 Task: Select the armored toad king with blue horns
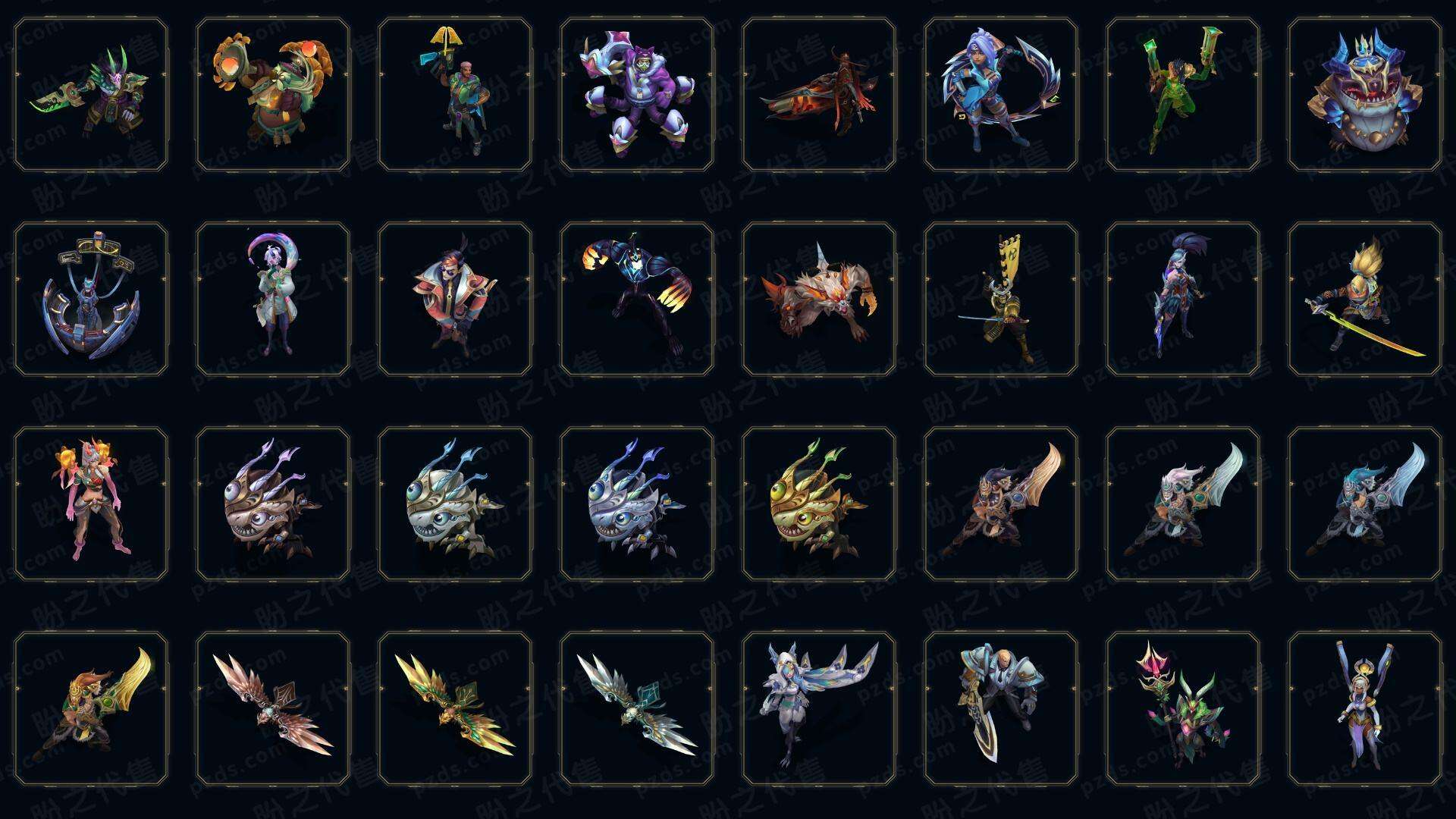pyautogui.click(x=1364, y=95)
